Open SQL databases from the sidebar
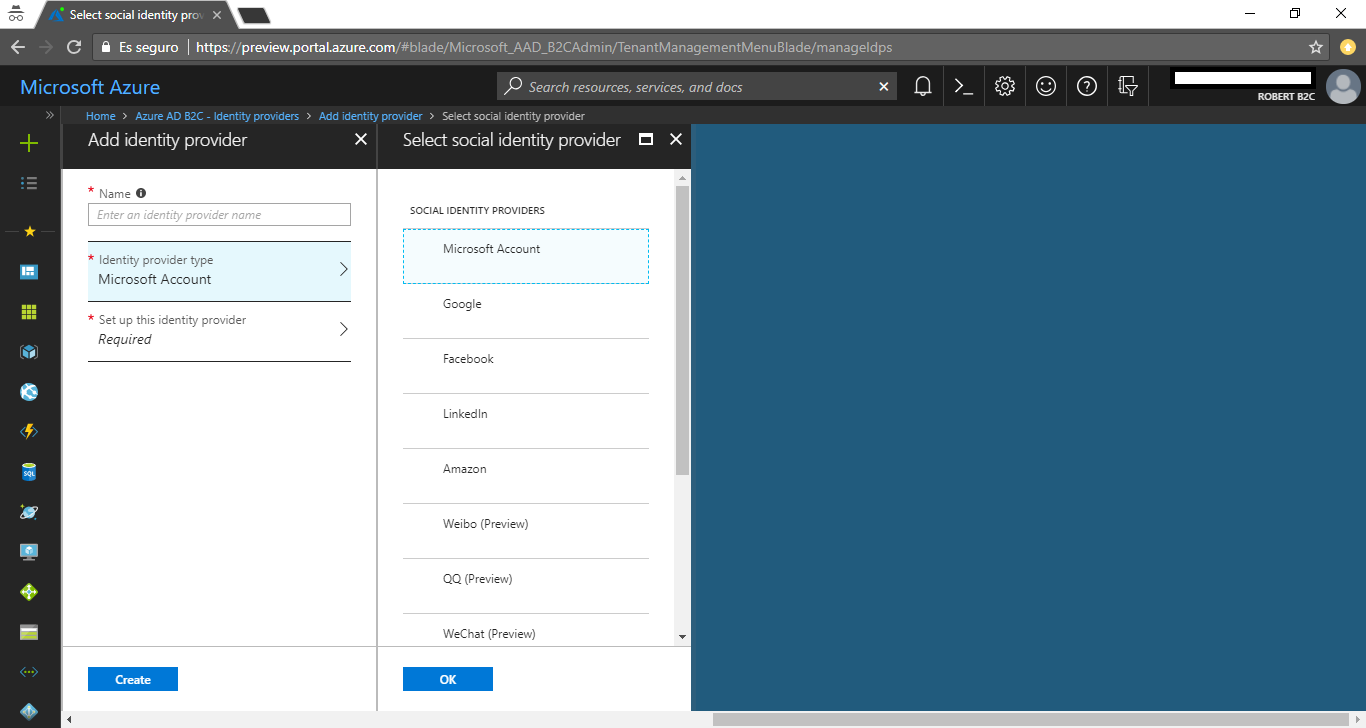Viewport: 1366px width, 728px height. pos(29,471)
